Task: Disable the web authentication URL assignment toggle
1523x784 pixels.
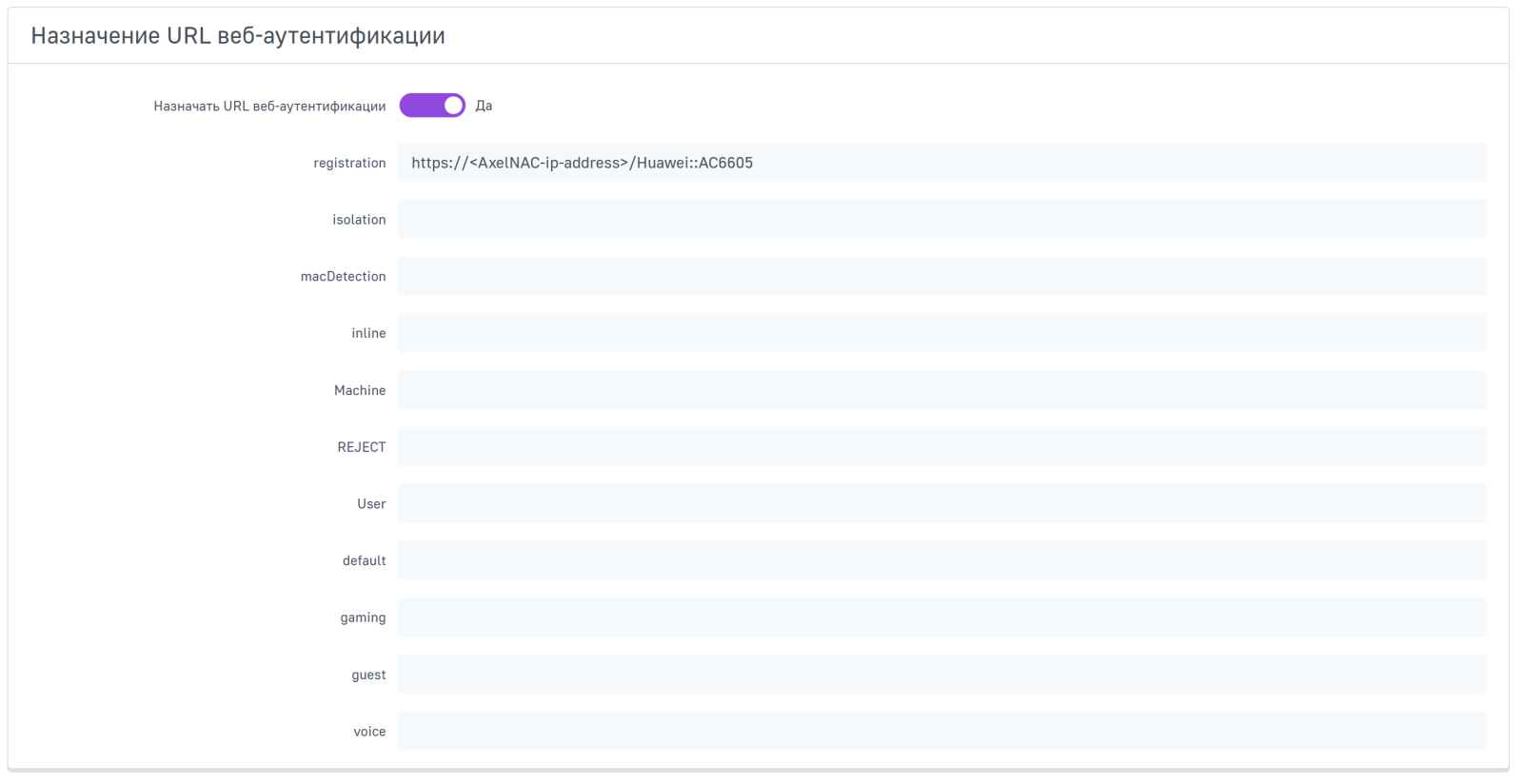Action: pyautogui.click(x=431, y=106)
